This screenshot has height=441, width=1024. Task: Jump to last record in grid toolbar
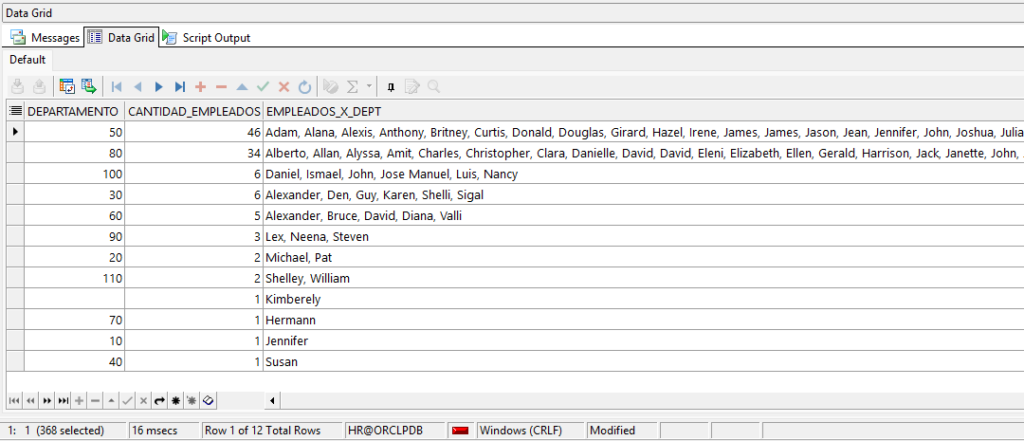pyautogui.click(x=179, y=87)
